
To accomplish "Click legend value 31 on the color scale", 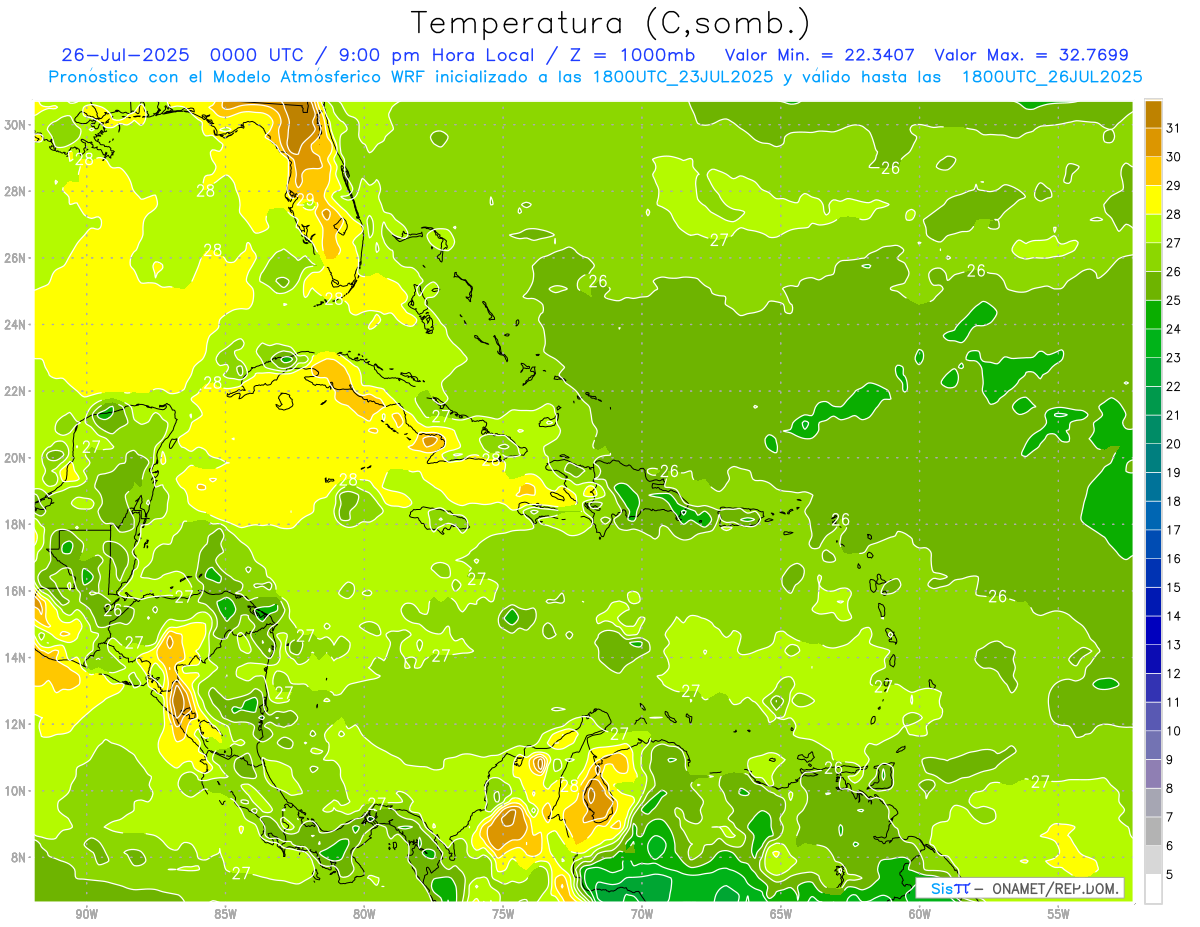I will coord(1173,127).
